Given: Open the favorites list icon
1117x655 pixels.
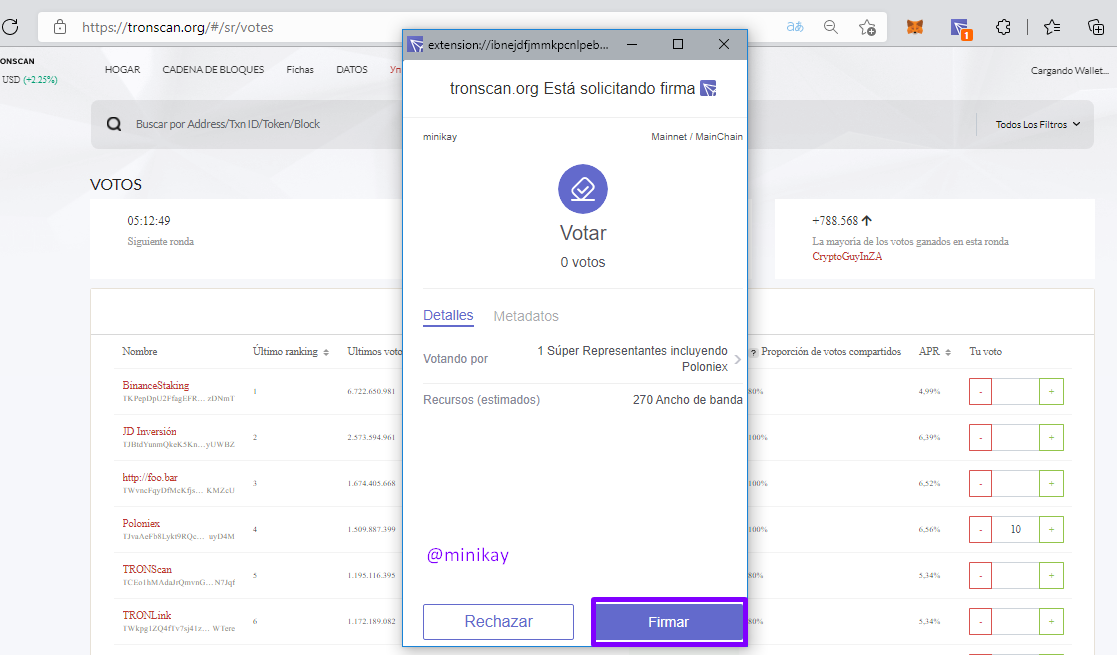Looking at the screenshot, I should [1051, 27].
